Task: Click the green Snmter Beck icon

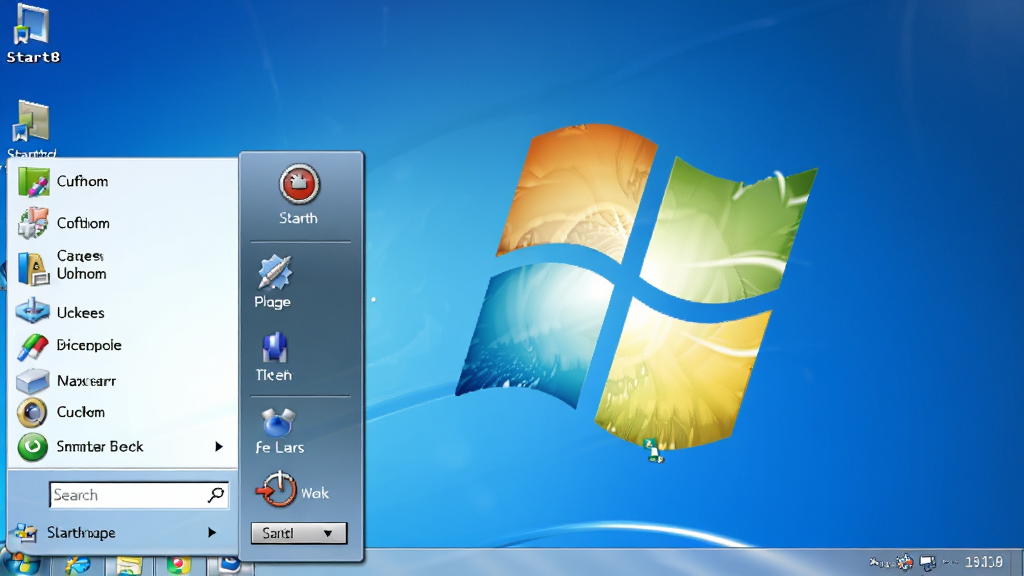Action: pos(32,447)
